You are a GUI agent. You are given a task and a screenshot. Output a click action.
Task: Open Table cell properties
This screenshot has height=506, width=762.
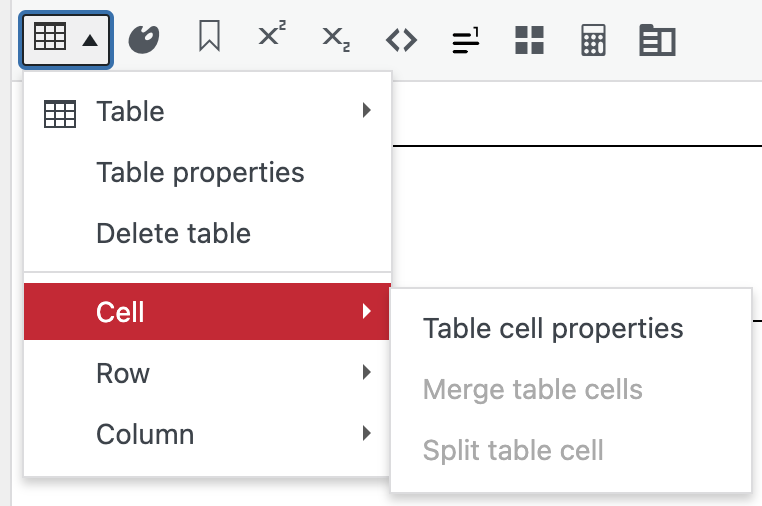click(x=553, y=329)
